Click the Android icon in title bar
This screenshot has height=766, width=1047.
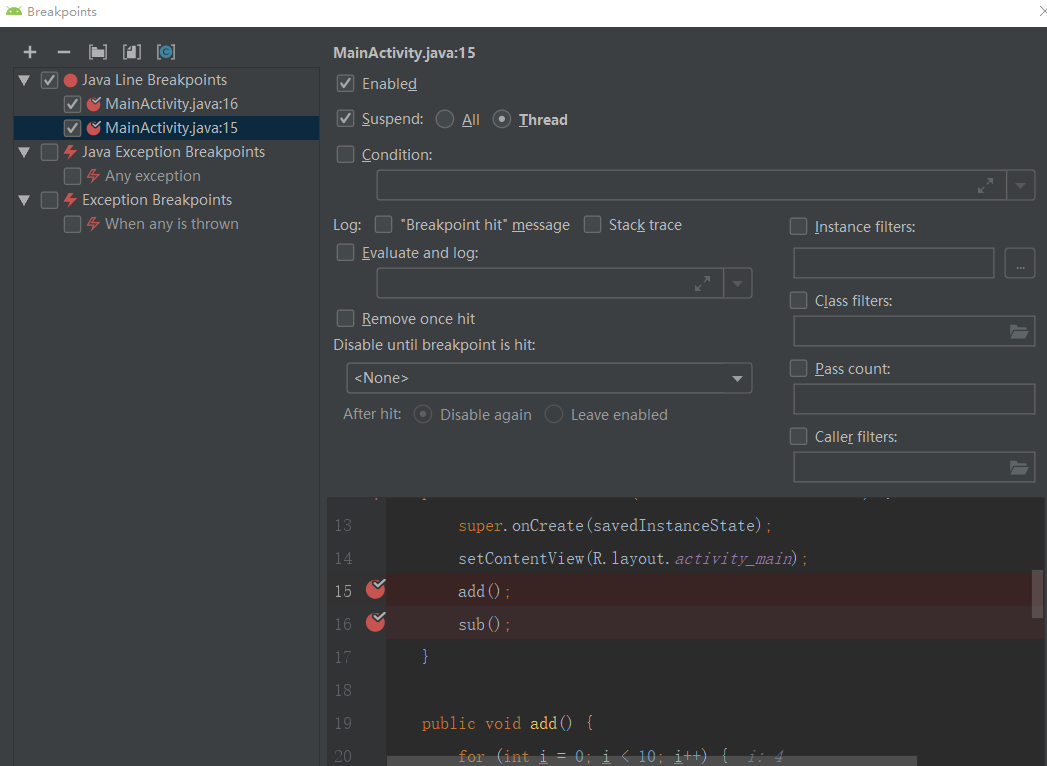(13, 11)
